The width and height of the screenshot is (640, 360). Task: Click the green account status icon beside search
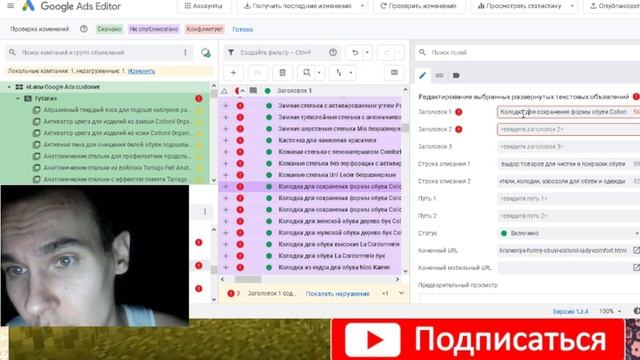(206, 53)
